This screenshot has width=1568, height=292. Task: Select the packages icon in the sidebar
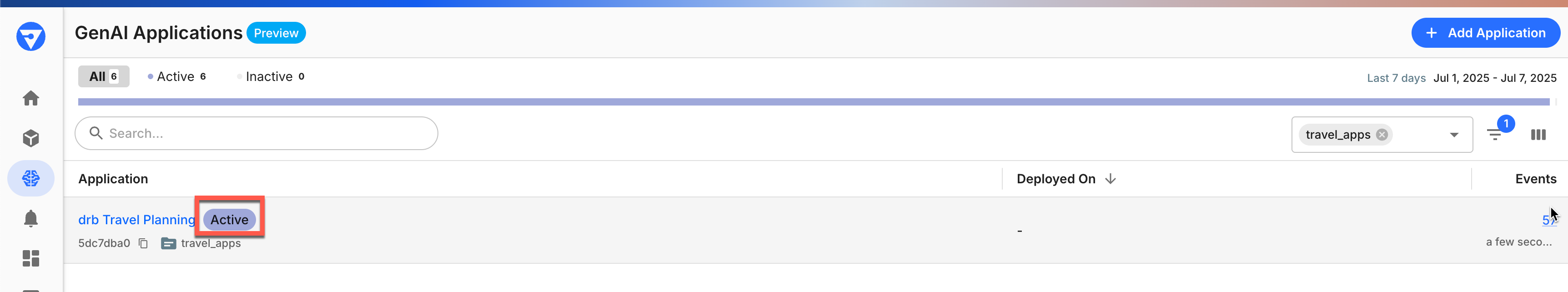point(30,138)
